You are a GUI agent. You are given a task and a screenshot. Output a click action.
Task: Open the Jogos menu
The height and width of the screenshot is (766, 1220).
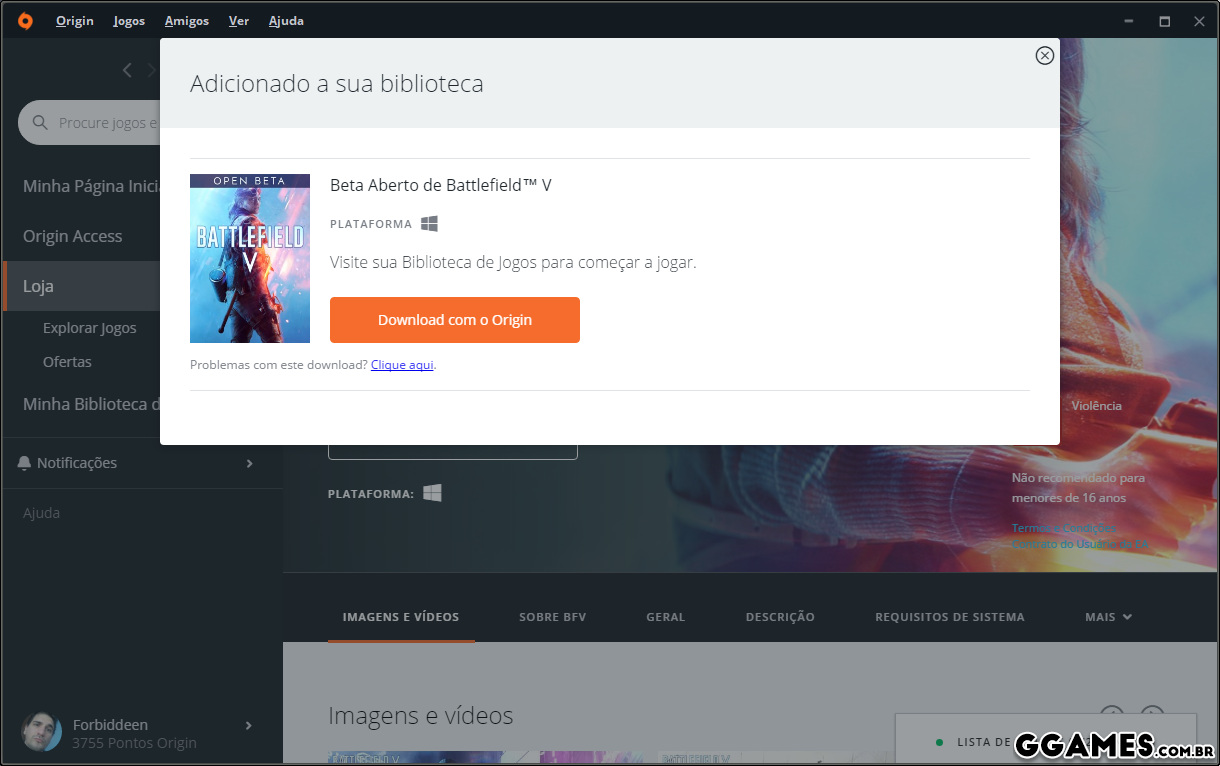[129, 21]
